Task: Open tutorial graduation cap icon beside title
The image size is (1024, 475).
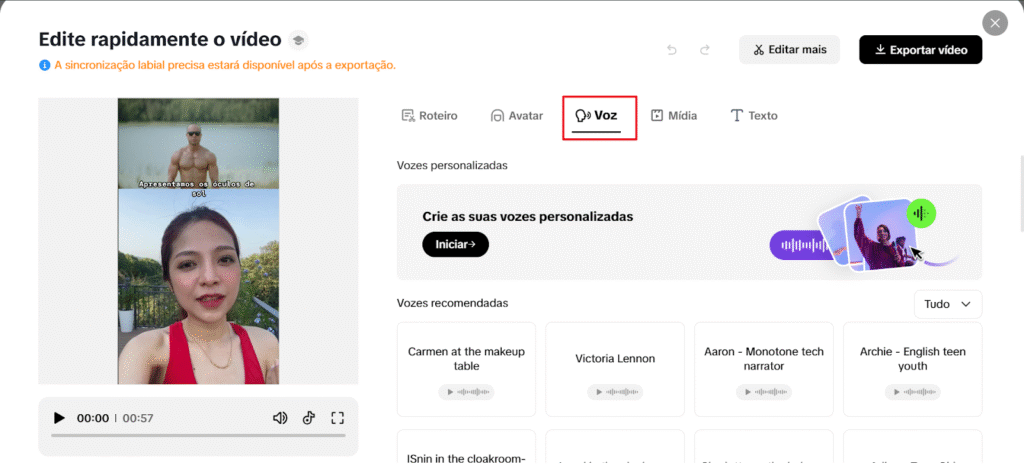Action: [x=298, y=40]
